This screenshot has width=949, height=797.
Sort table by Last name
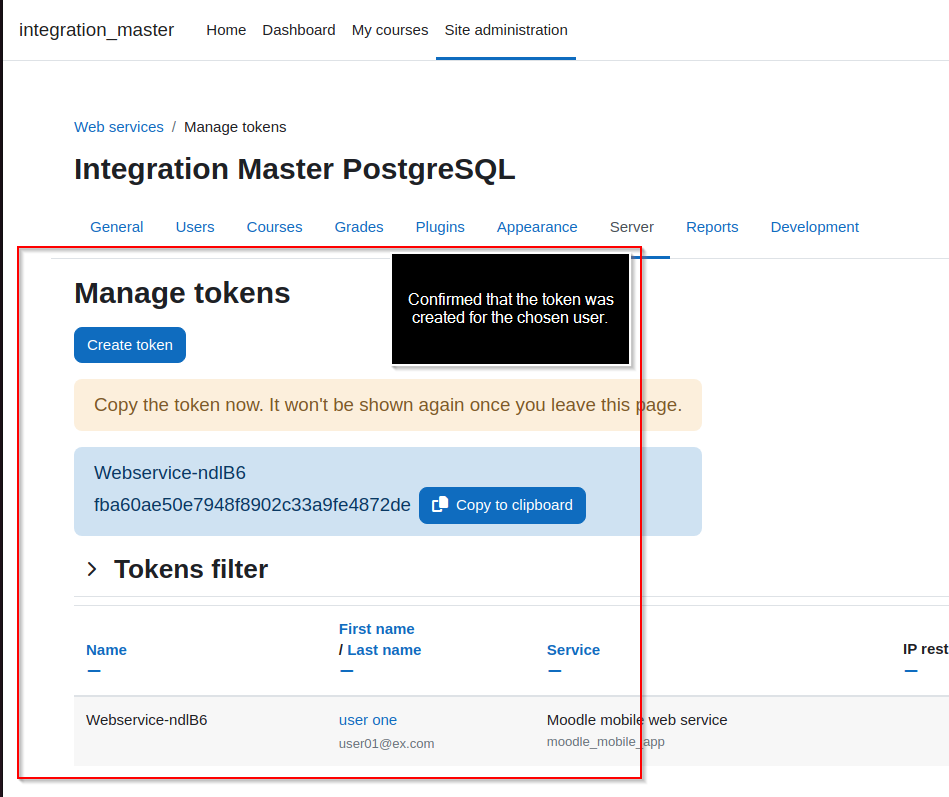(384, 650)
